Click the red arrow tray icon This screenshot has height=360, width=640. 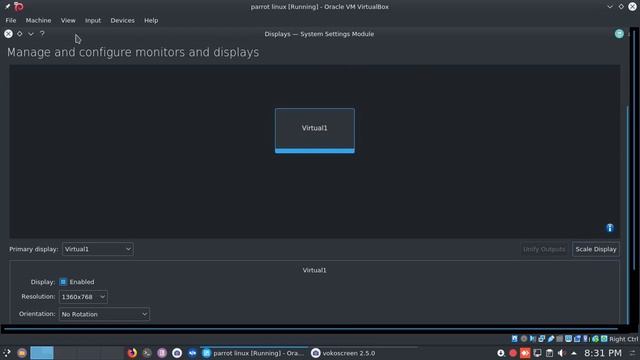tap(525, 353)
